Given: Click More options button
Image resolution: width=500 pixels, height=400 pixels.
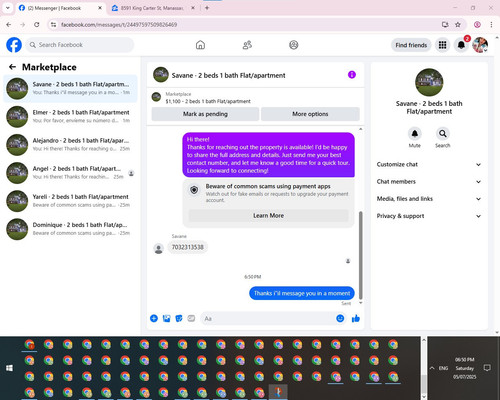Looking at the screenshot, I should [310, 114].
